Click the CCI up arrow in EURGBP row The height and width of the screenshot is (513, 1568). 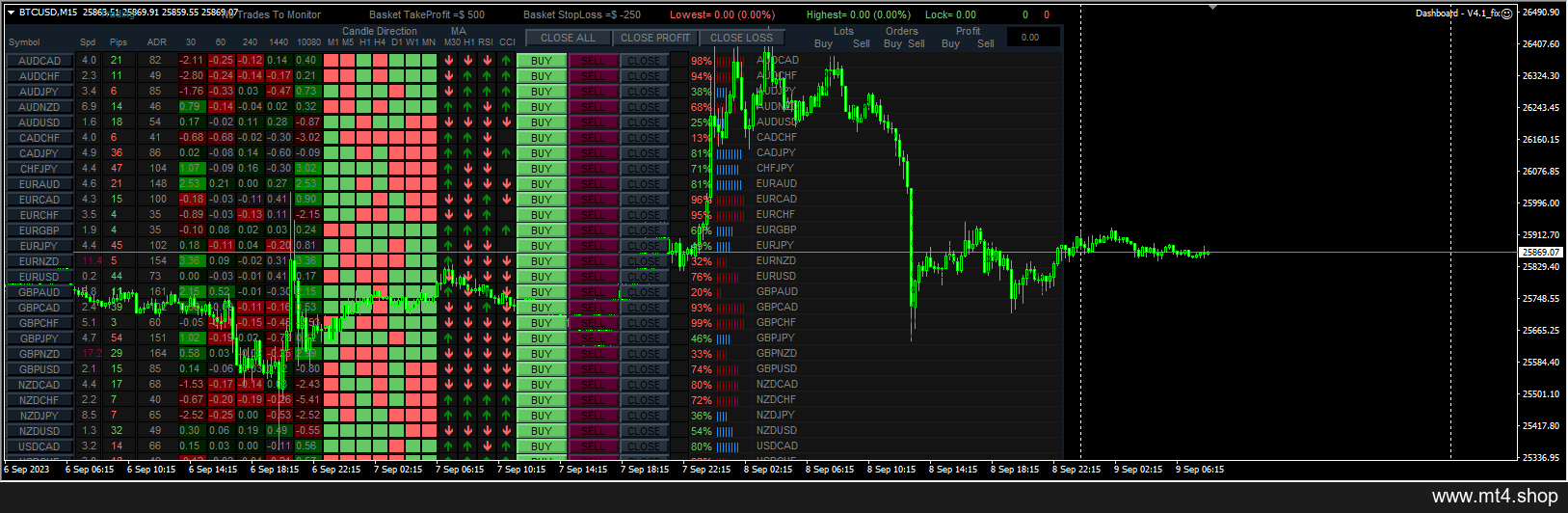(506, 230)
